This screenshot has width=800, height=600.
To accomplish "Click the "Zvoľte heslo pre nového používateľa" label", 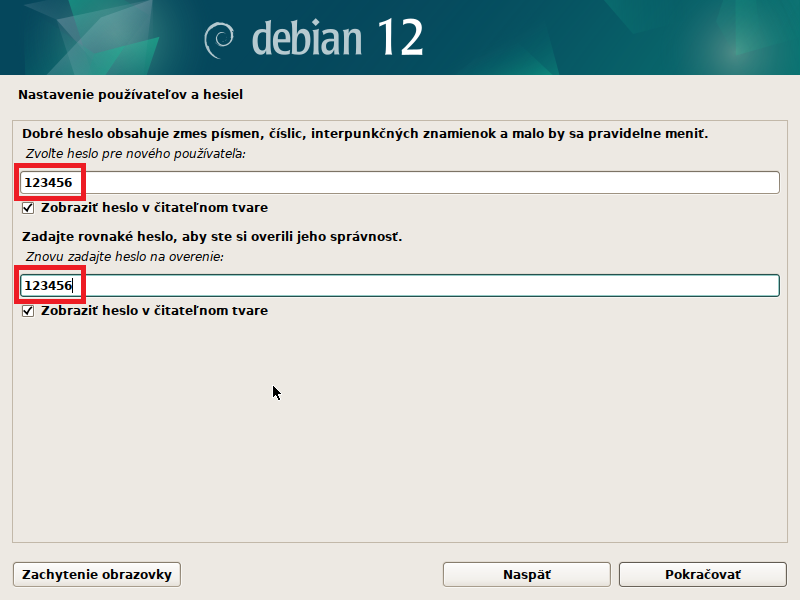I will pos(135,155).
